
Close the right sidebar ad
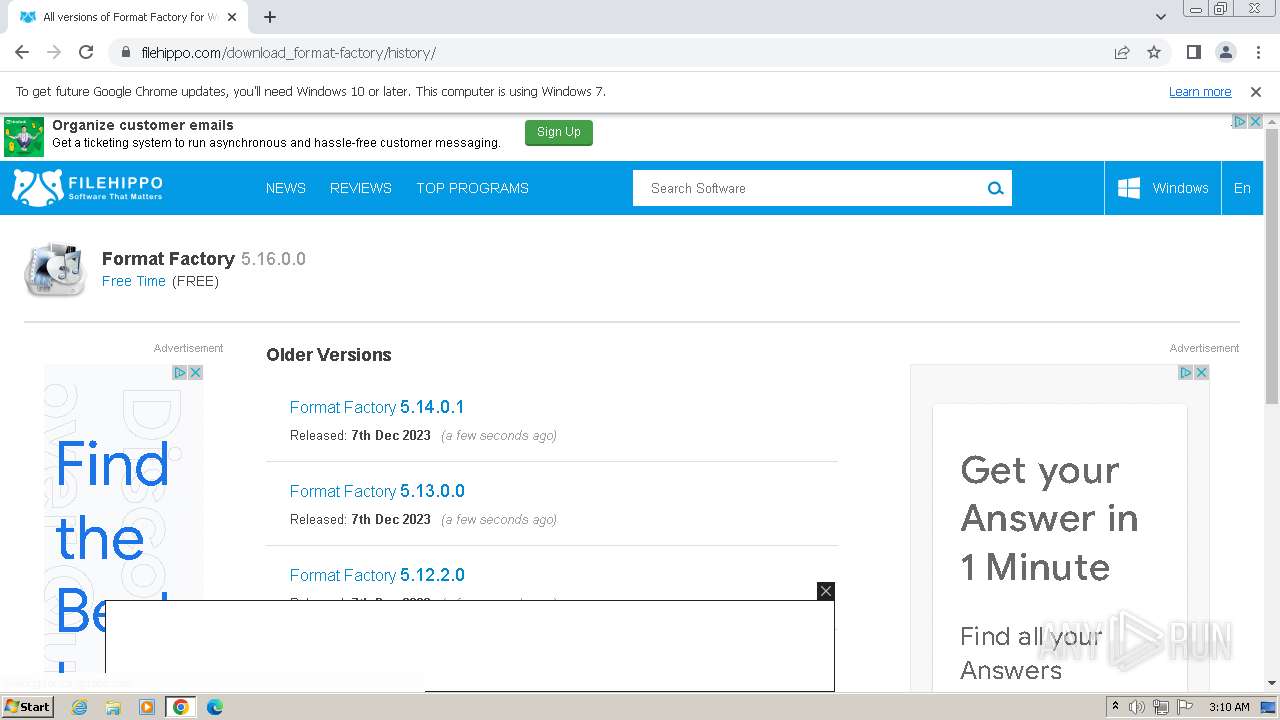point(1202,372)
